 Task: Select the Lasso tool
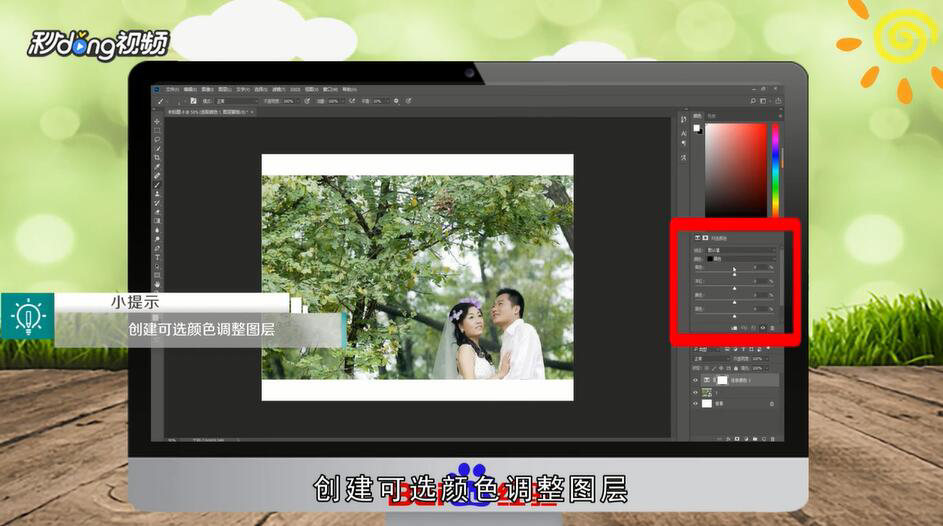click(x=157, y=139)
